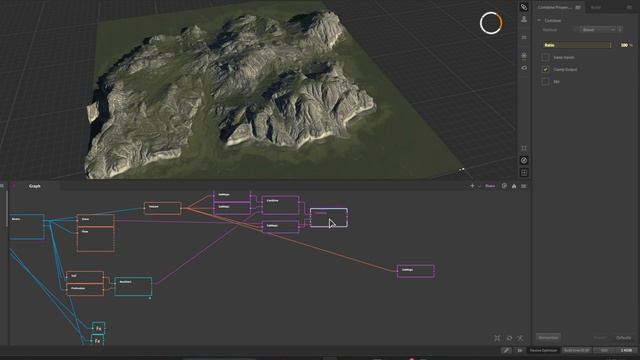Image resolution: width=640 pixels, height=360 pixels.
Task: Collapse the Combine section in the properties
Action: click(539, 20)
